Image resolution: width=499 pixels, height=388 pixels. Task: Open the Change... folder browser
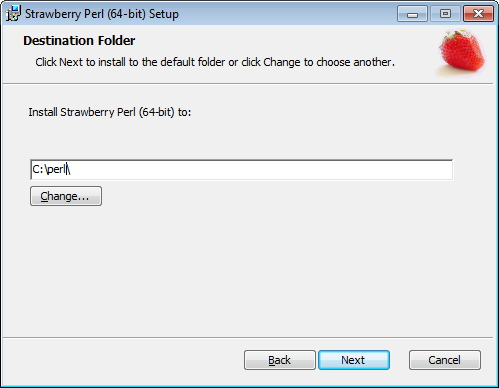pyautogui.click(x=66, y=196)
